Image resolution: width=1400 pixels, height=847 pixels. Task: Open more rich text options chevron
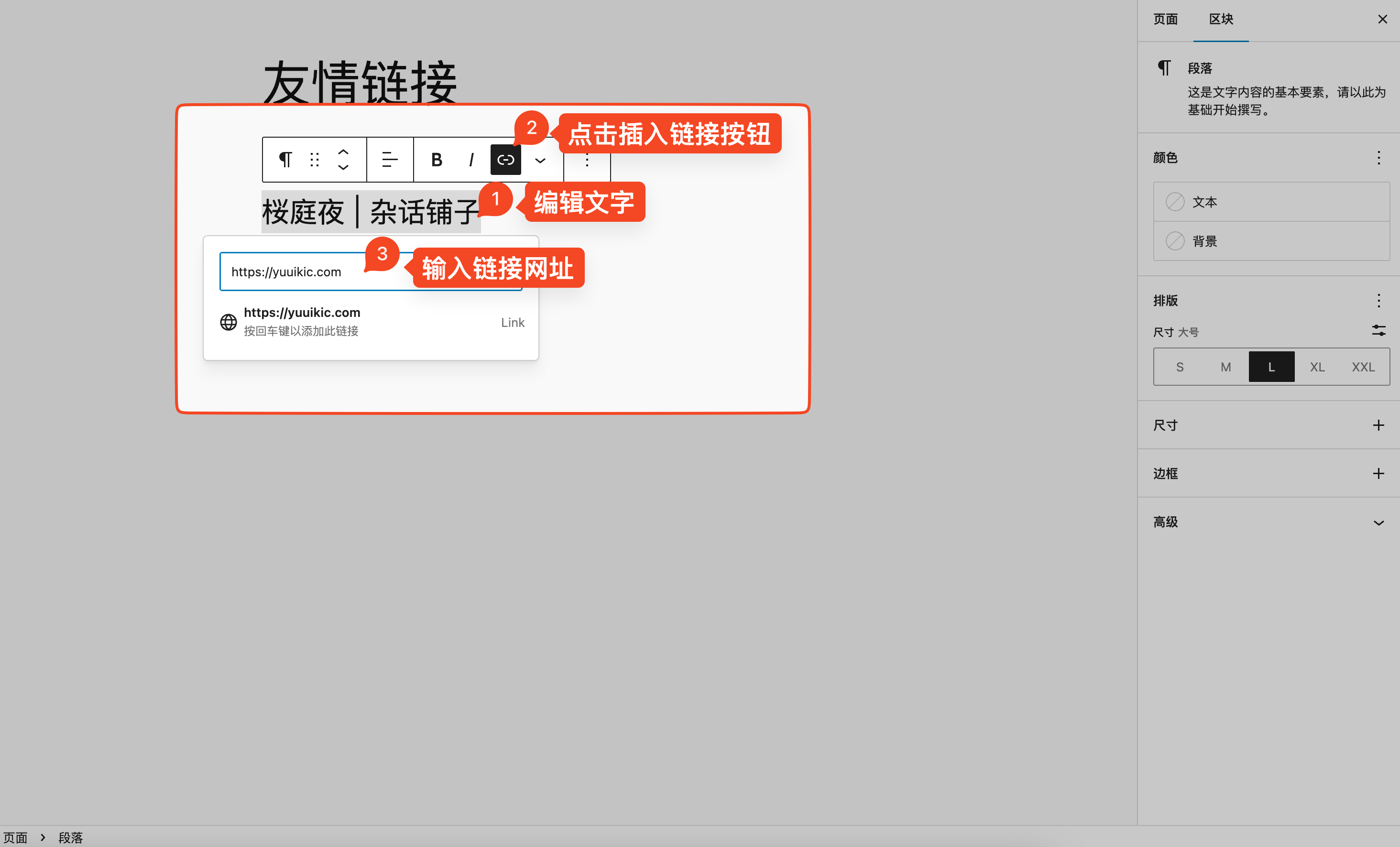540,161
